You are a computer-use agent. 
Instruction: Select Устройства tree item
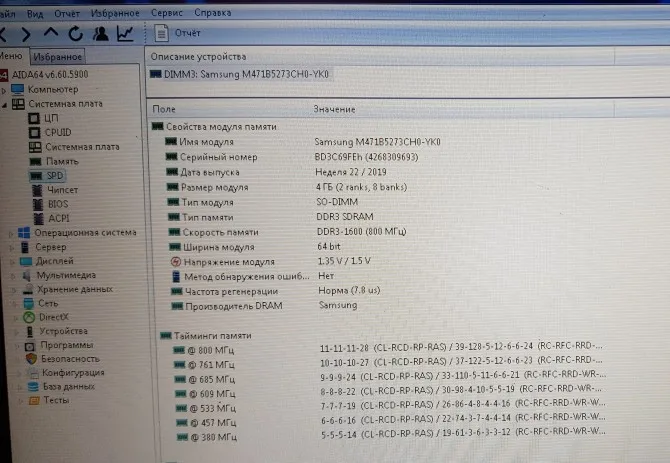56,331
